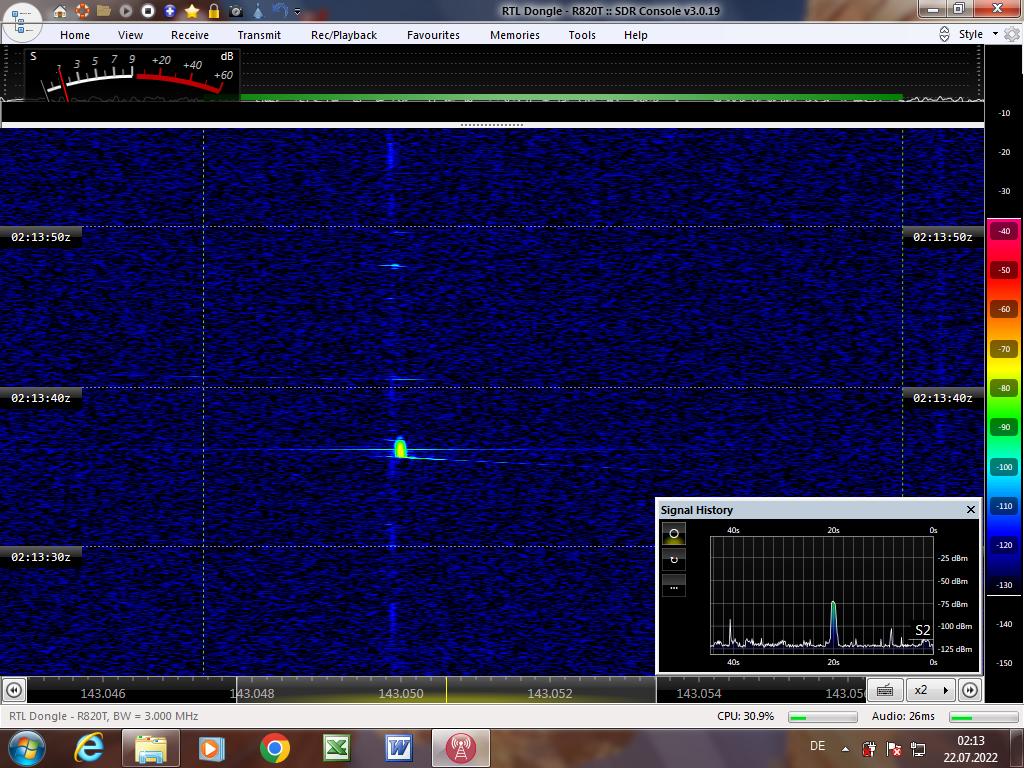Click the dotted splitter handle above the waterfall
This screenshot has width=1024, height=768.
pyautogui.click(x=491, y=125)
